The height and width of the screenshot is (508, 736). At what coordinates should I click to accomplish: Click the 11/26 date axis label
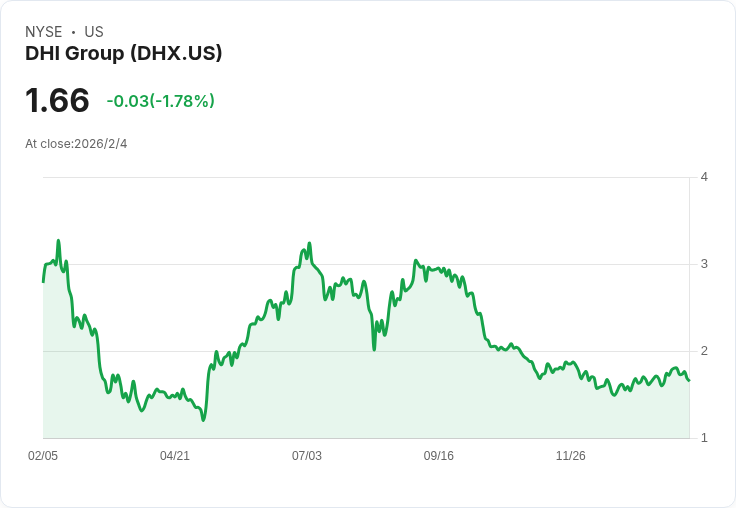(570, 455)
